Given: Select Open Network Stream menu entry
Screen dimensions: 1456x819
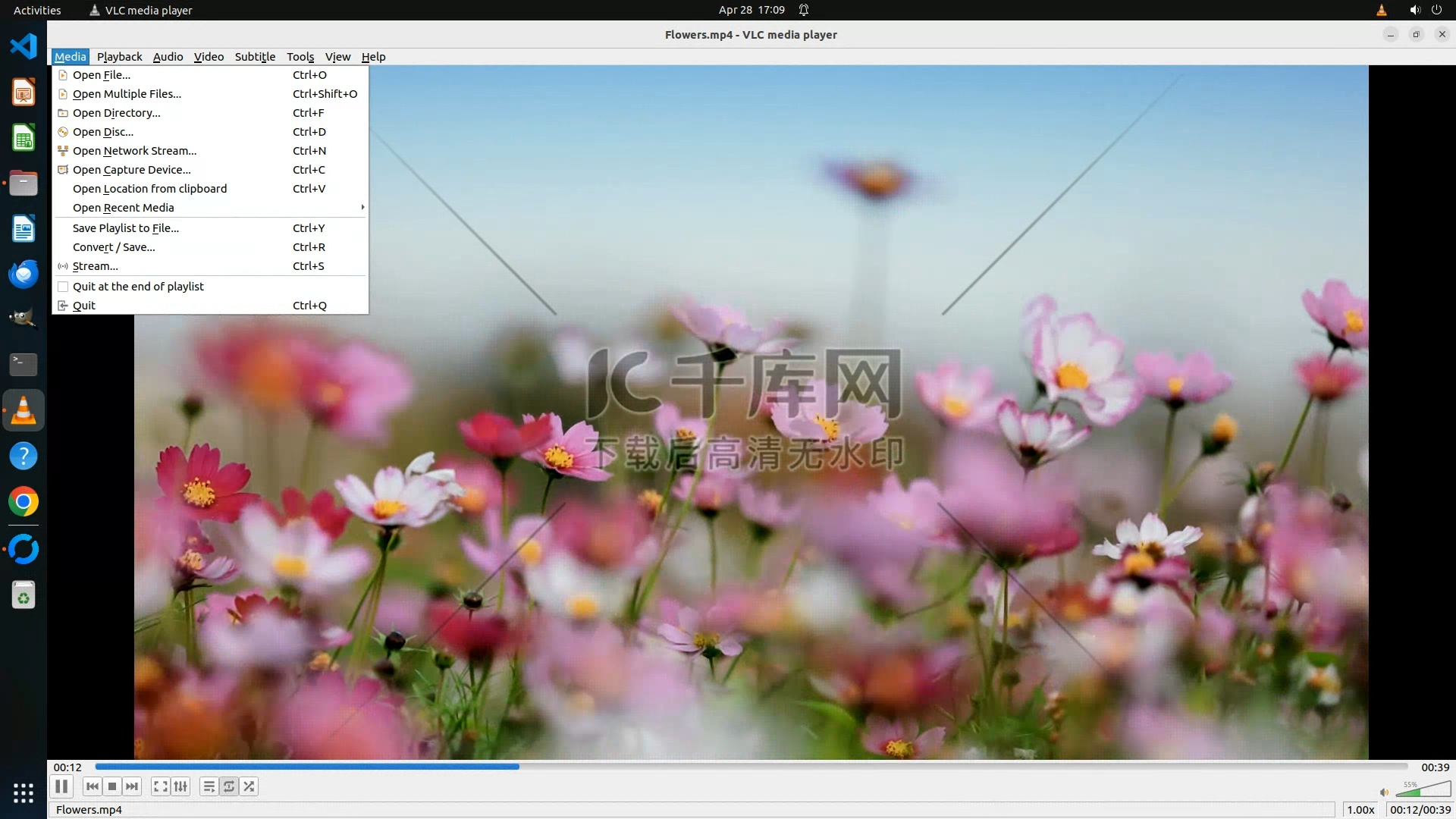Looking at the screenshot, I should [x=134, y=151].
